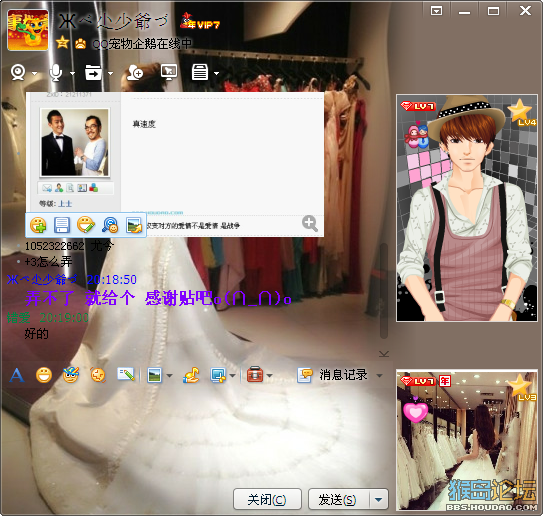The image size is (543, 516).
Task: Open the applications list icon
Action: pyautogui.click(x=200, y=72)
